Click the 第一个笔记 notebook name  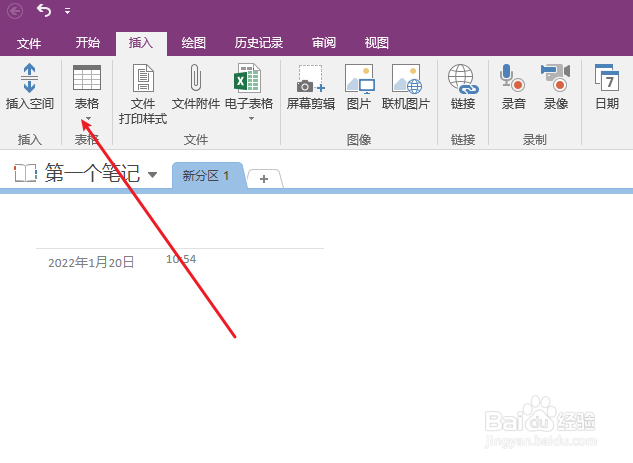tap(92, 173)
